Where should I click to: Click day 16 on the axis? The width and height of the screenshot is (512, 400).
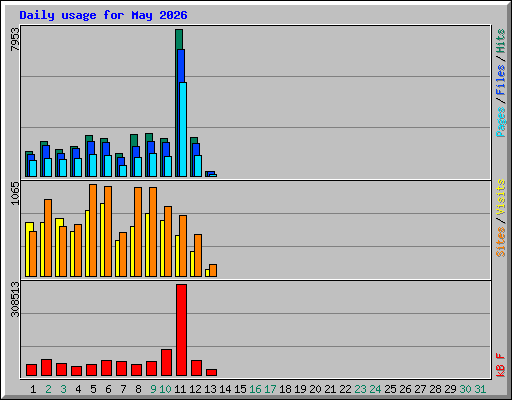click(x=255, y=389)
